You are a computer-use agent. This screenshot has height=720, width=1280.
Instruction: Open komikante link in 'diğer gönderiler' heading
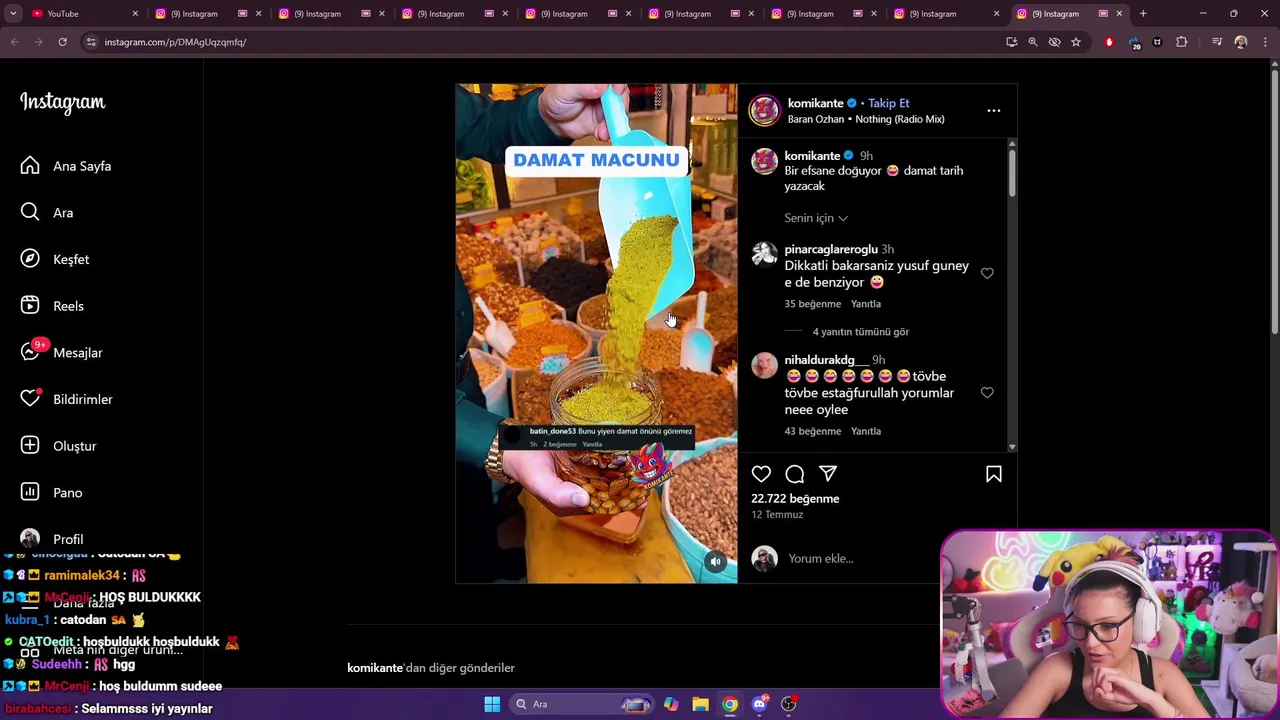tap(375, 668)
